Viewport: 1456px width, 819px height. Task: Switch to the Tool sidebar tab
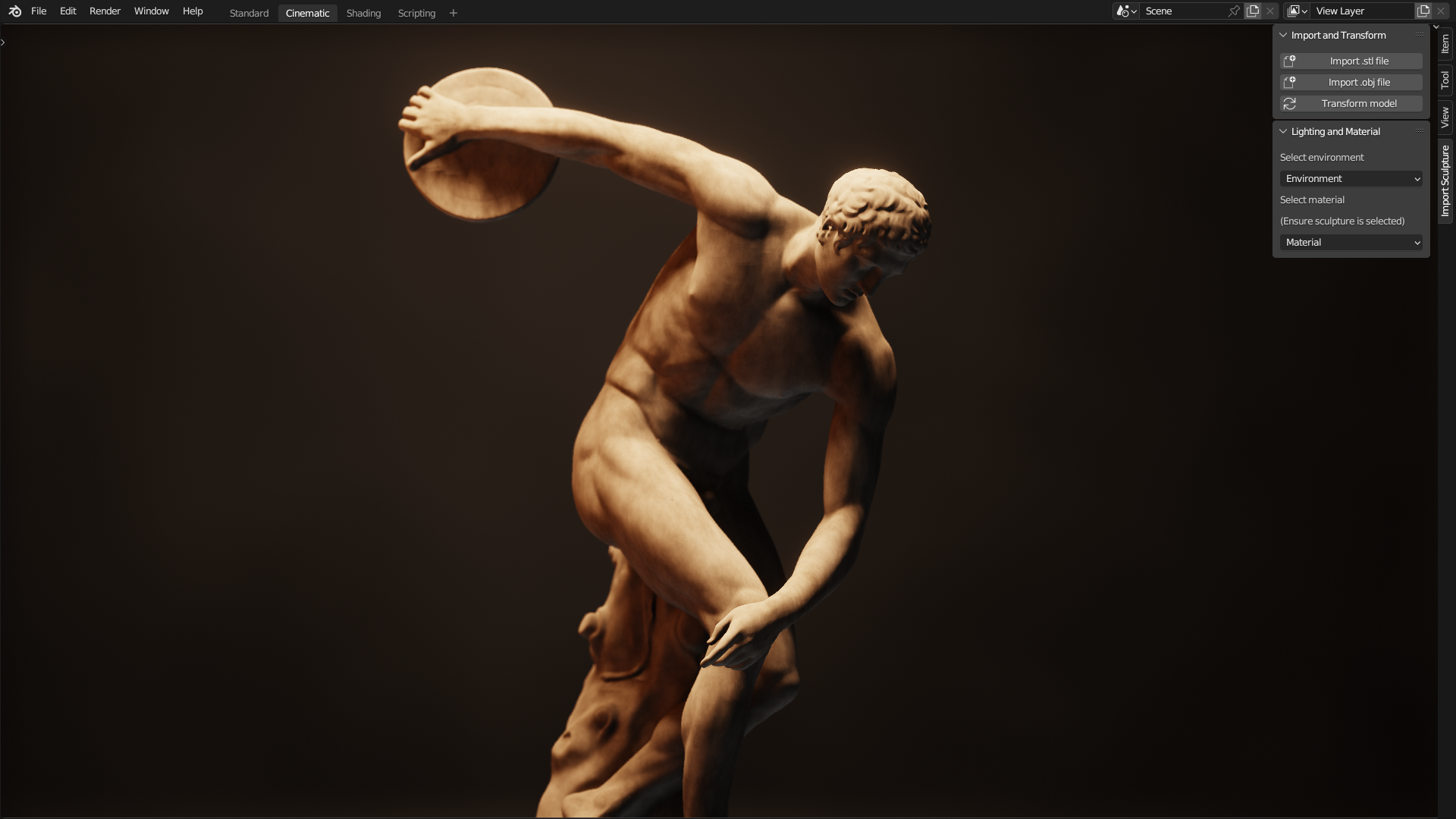1445,80
